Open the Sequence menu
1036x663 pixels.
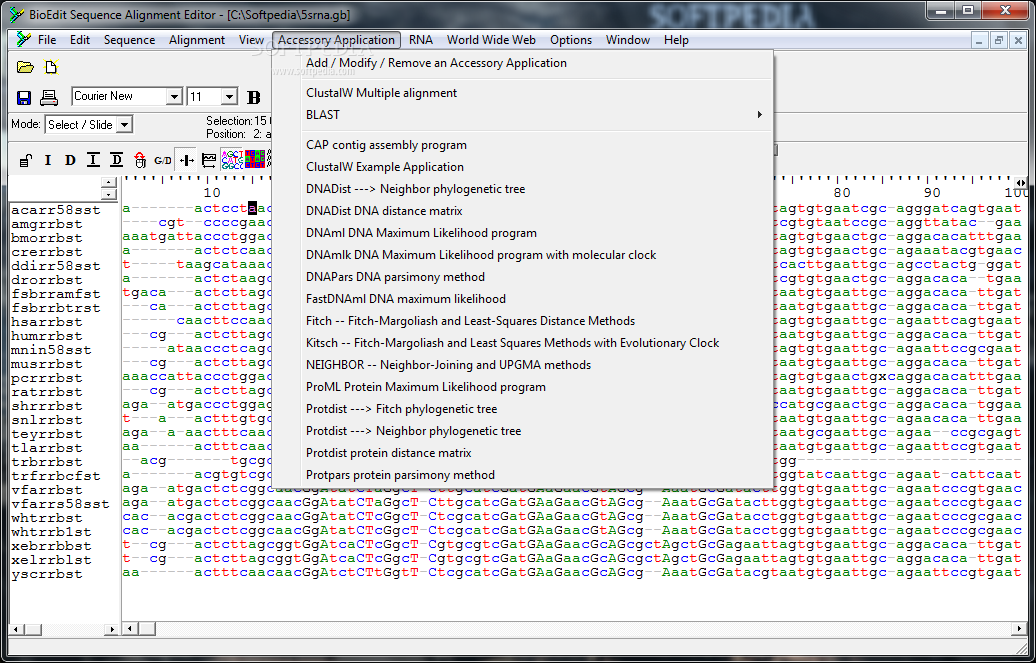[130, 40]
